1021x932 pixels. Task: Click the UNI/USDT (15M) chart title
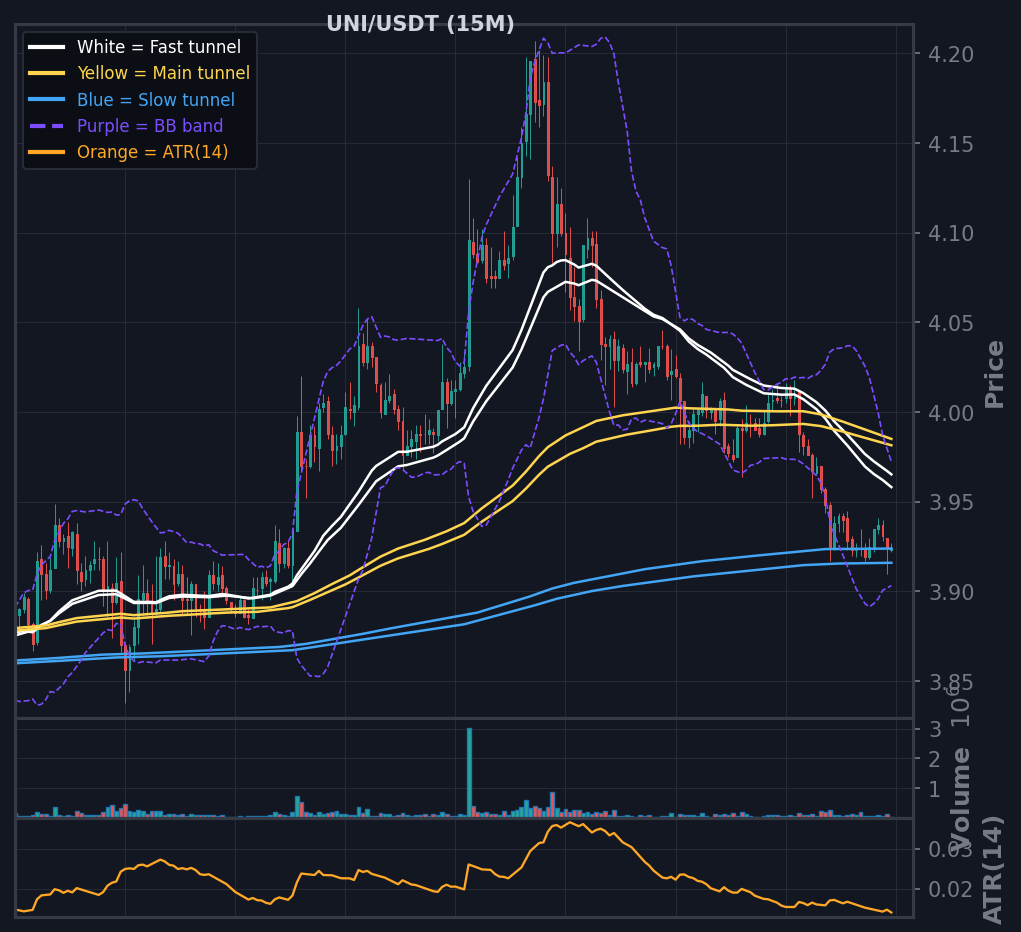tap(420, 24)
